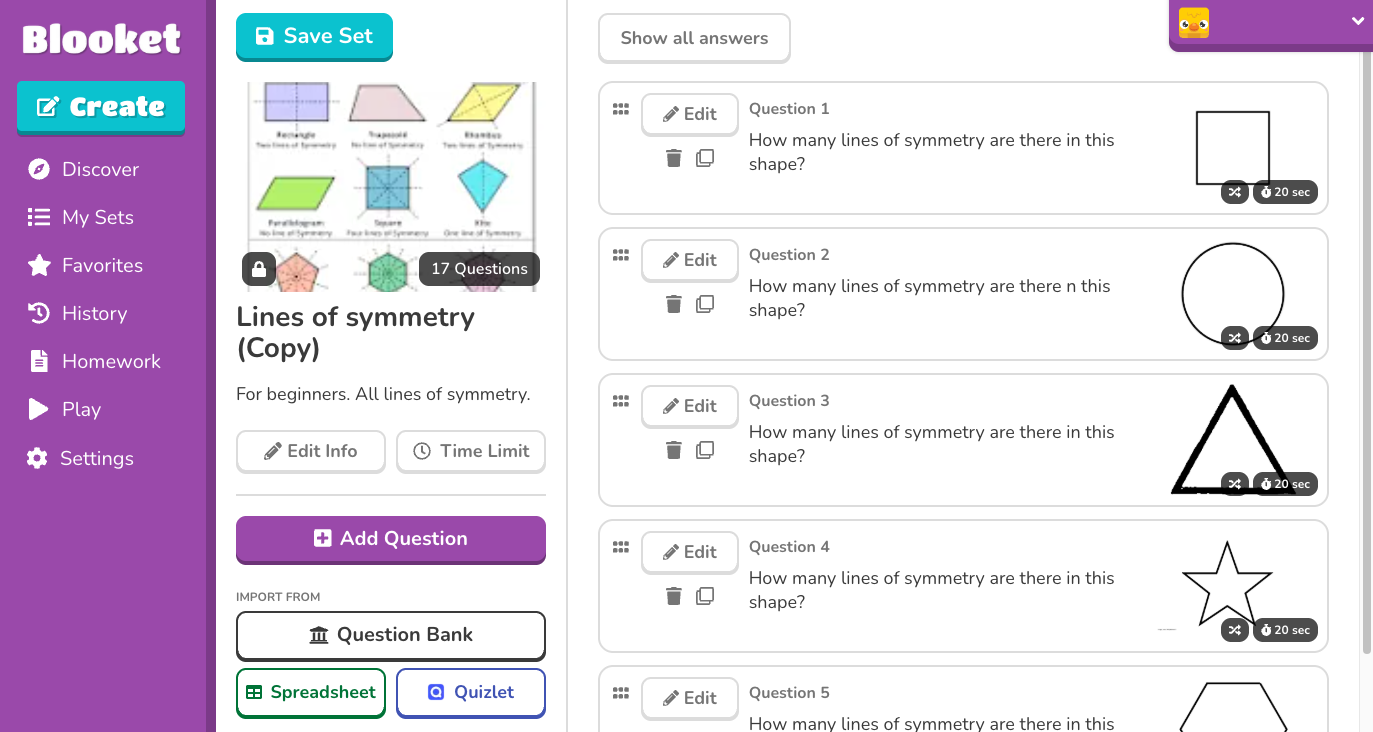
Task: Click the page vertical scrollbar
Action: click(x=1366, y=350)
